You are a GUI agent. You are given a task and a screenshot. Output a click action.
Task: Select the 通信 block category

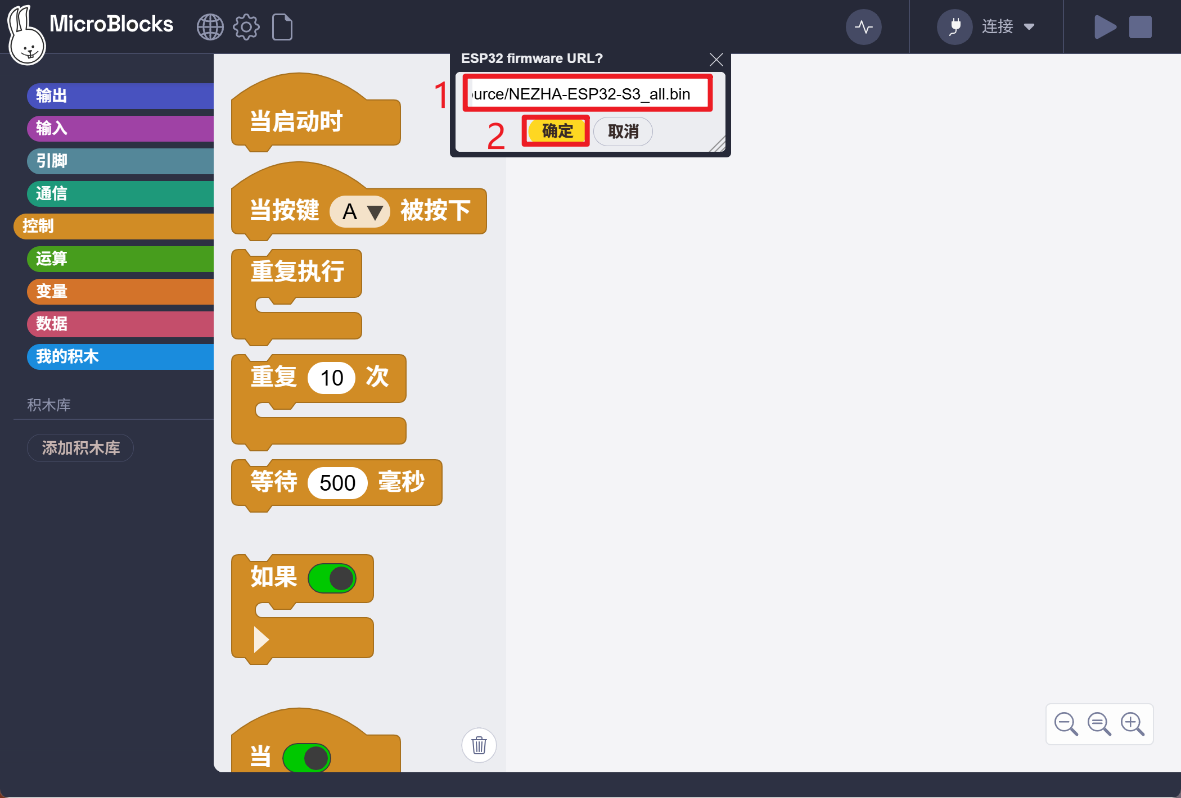pyautogui.click(x=121, y=194)
